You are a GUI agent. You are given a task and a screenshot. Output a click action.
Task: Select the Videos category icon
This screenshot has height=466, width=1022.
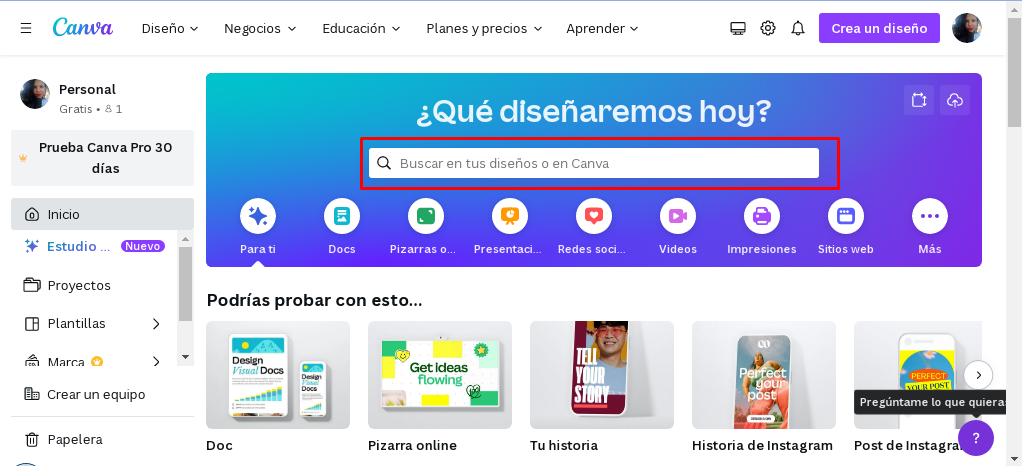point(678,216)
